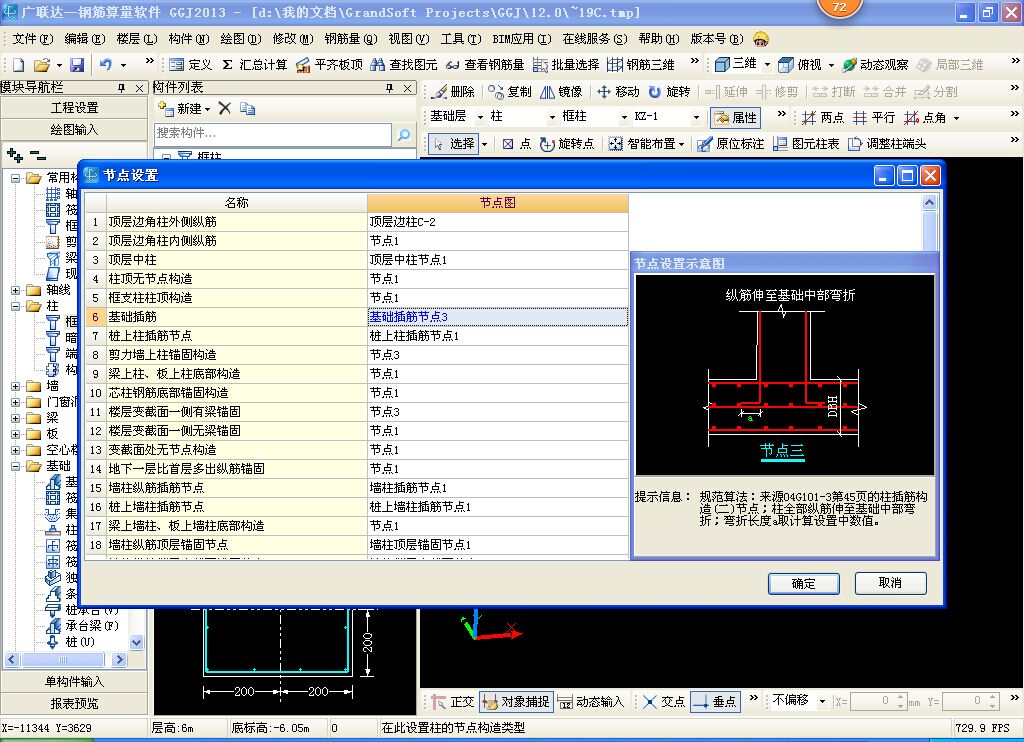Click search magnifier in component list

coord(404,135)
